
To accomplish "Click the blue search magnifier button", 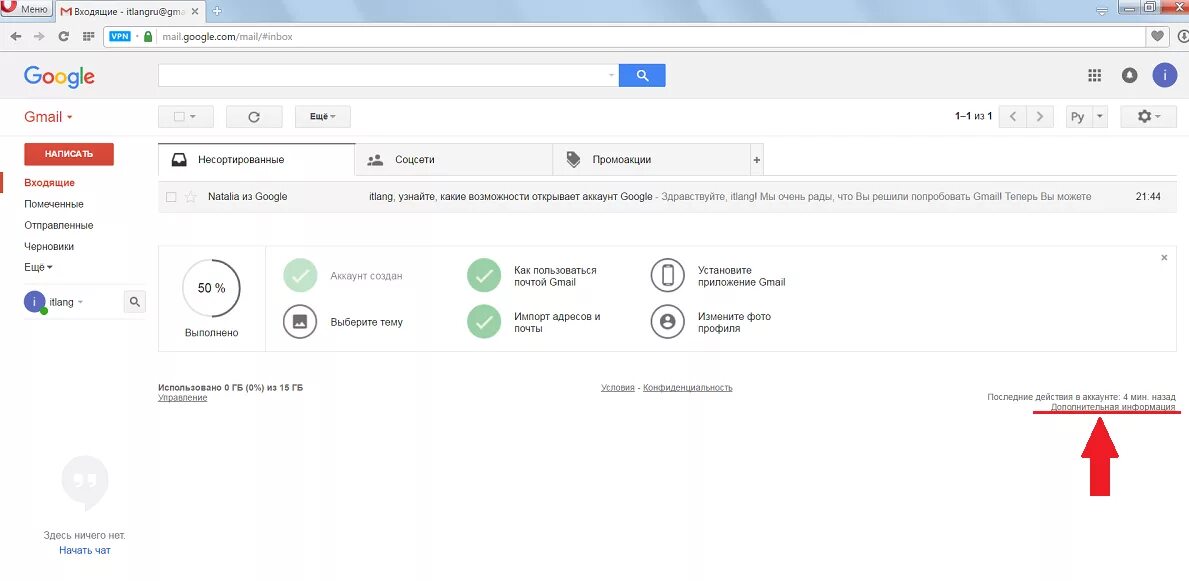I will [642, 75].
